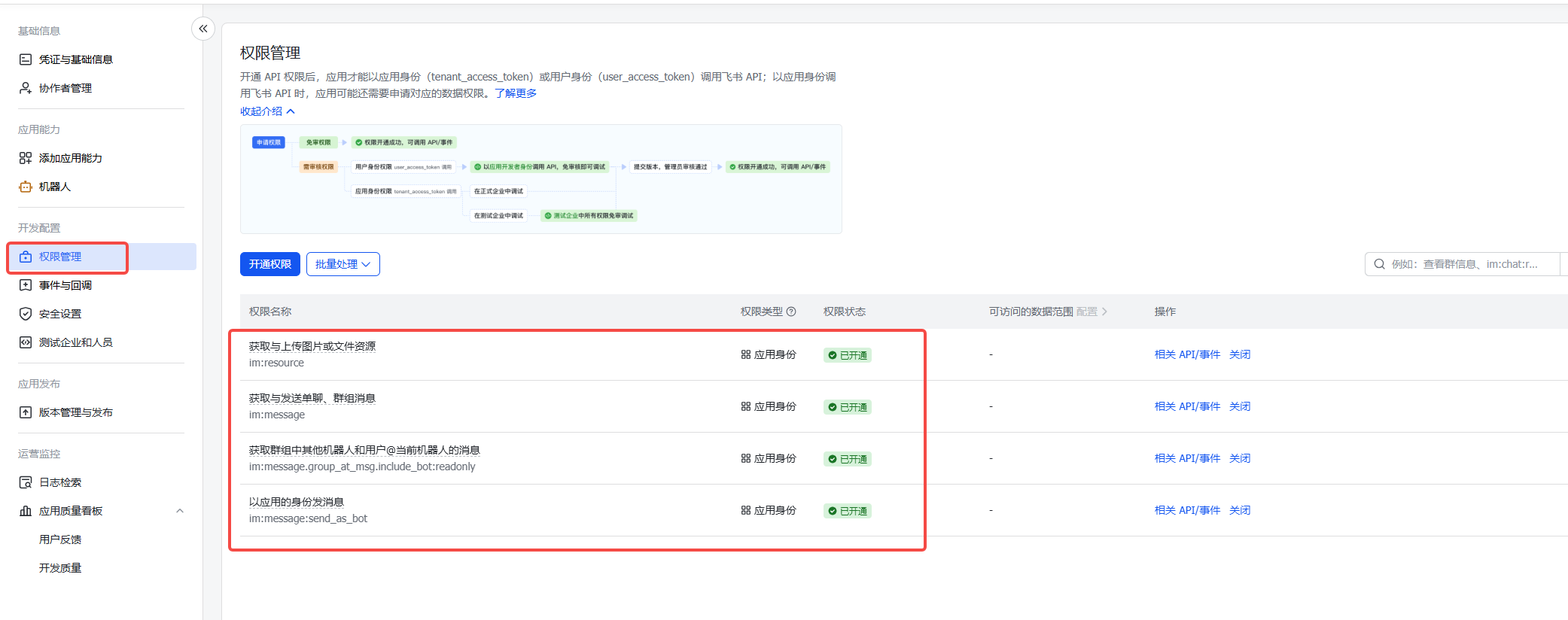Click 关闭 for the group_at_msg.include_bot permission
Screen dimensions: 1568x620
pyautogui.click(x=1240, y=458)
